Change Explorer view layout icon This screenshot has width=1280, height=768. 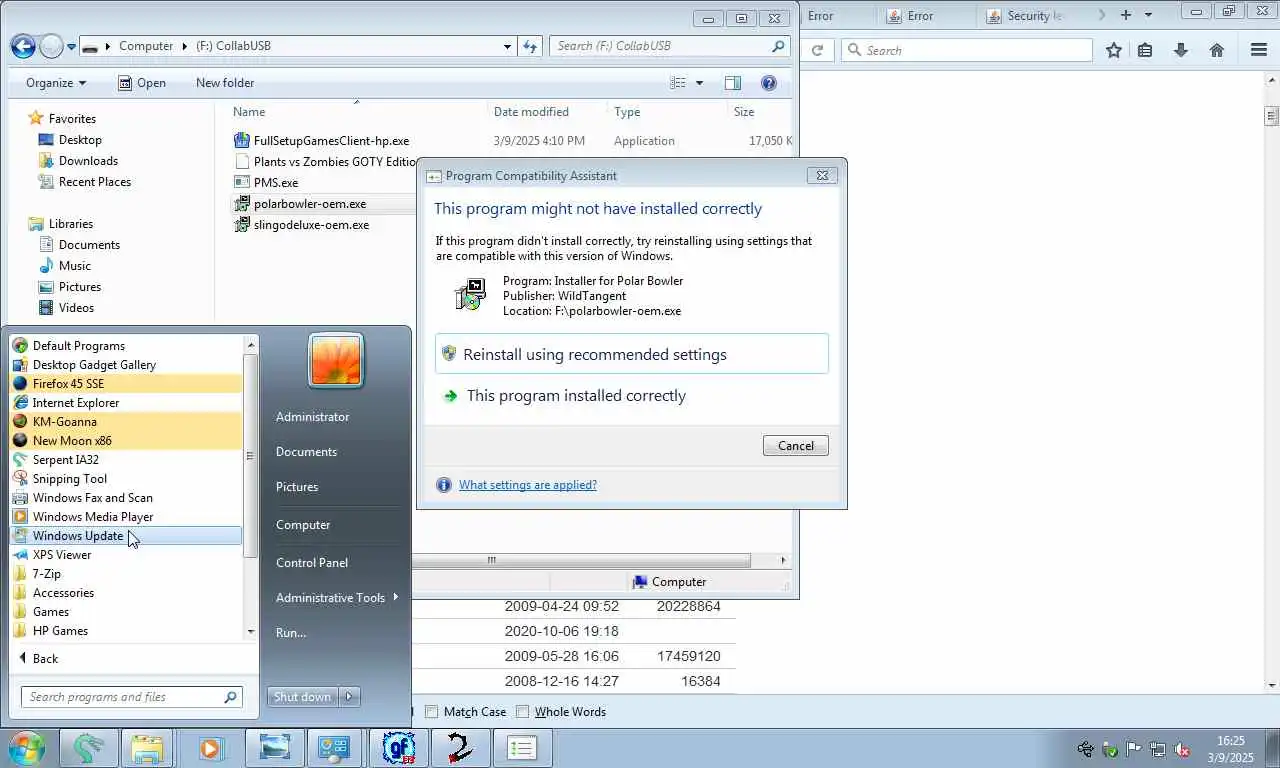(678, 83)
